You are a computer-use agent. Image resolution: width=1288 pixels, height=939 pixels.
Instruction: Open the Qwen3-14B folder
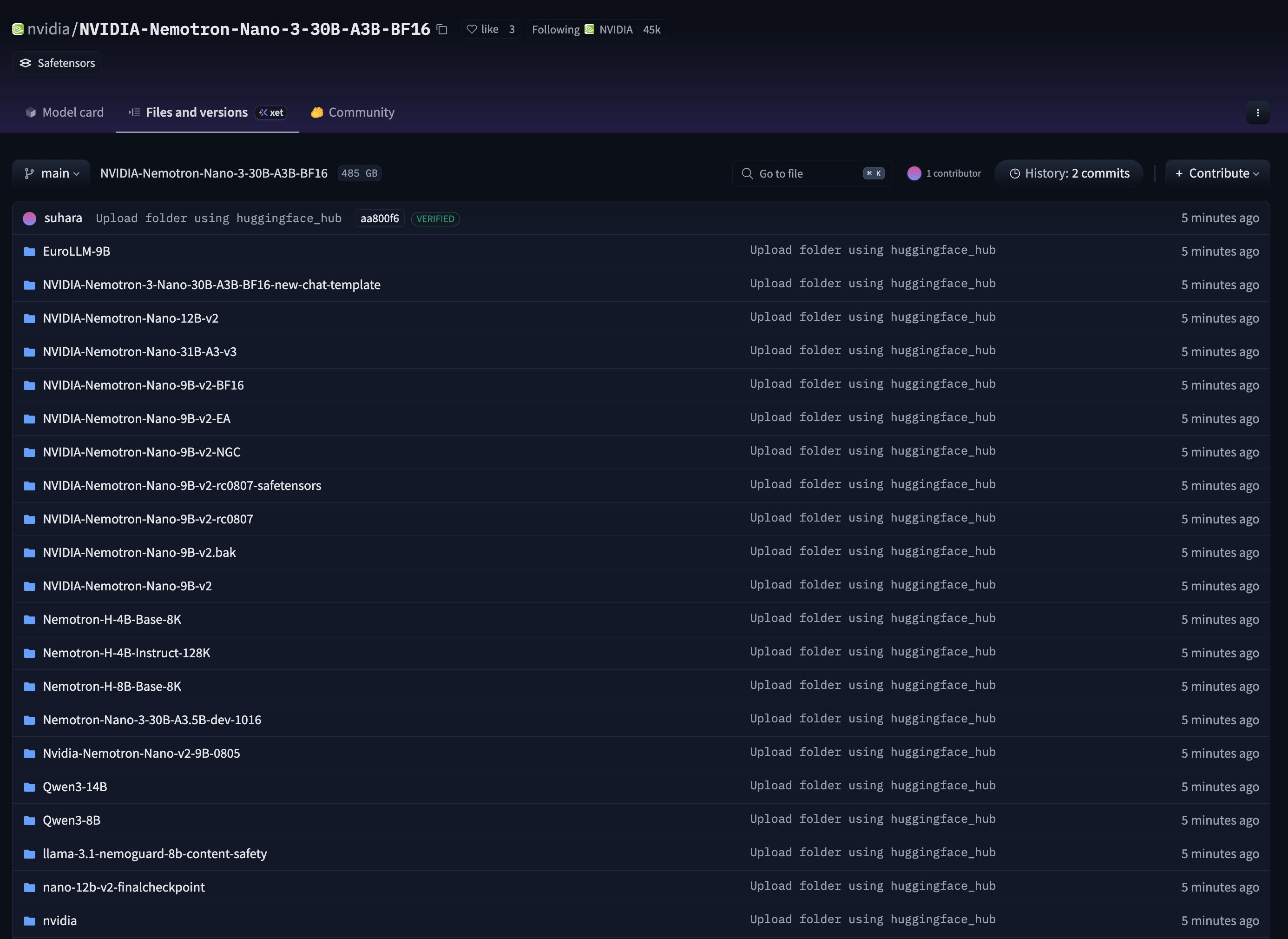pos(75,787)
